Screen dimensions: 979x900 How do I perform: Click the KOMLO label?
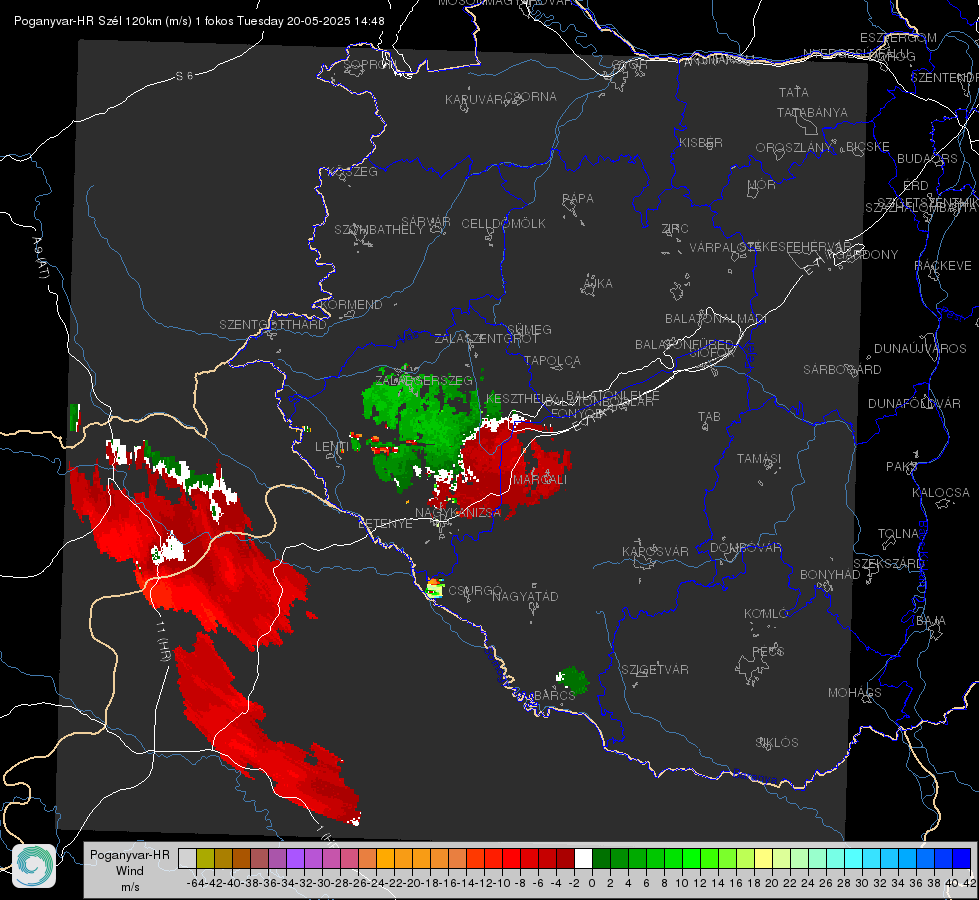766,614
